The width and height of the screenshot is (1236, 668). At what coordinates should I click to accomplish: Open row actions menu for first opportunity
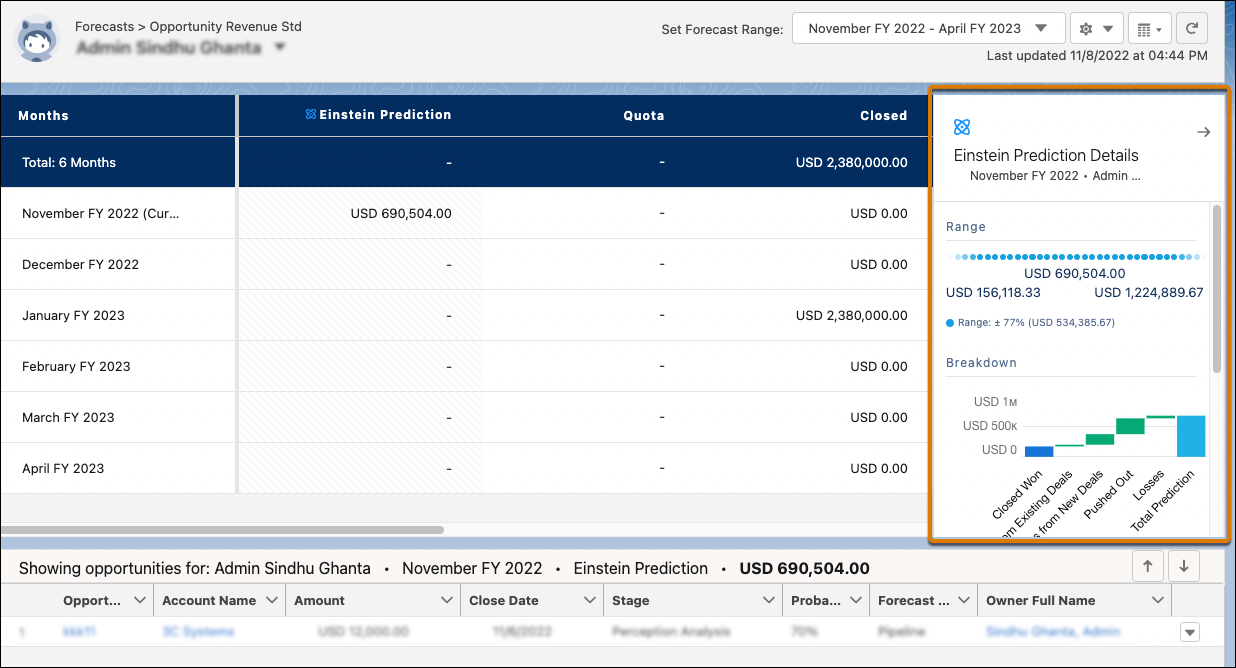[1190, 632]
